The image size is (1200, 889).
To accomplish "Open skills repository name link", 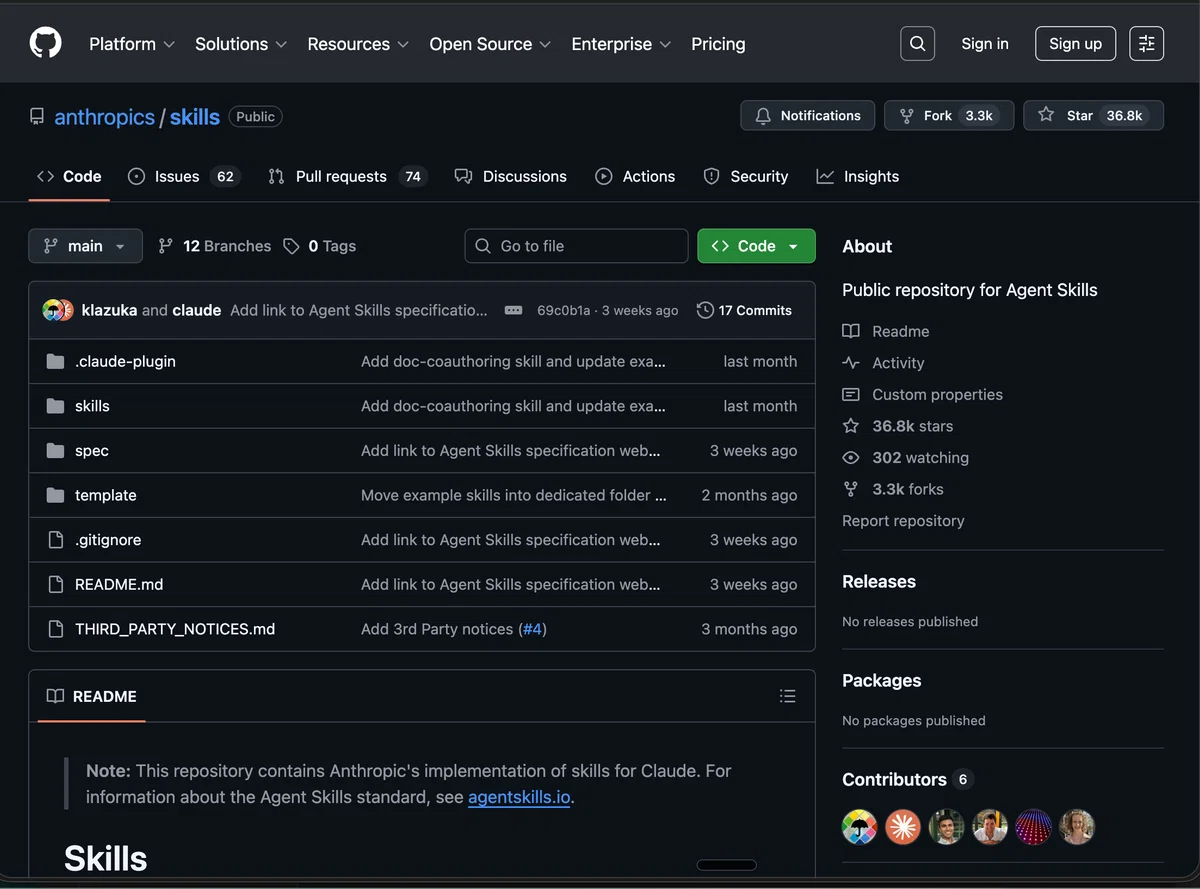I will pyautogui.click(x=195, y=117).
